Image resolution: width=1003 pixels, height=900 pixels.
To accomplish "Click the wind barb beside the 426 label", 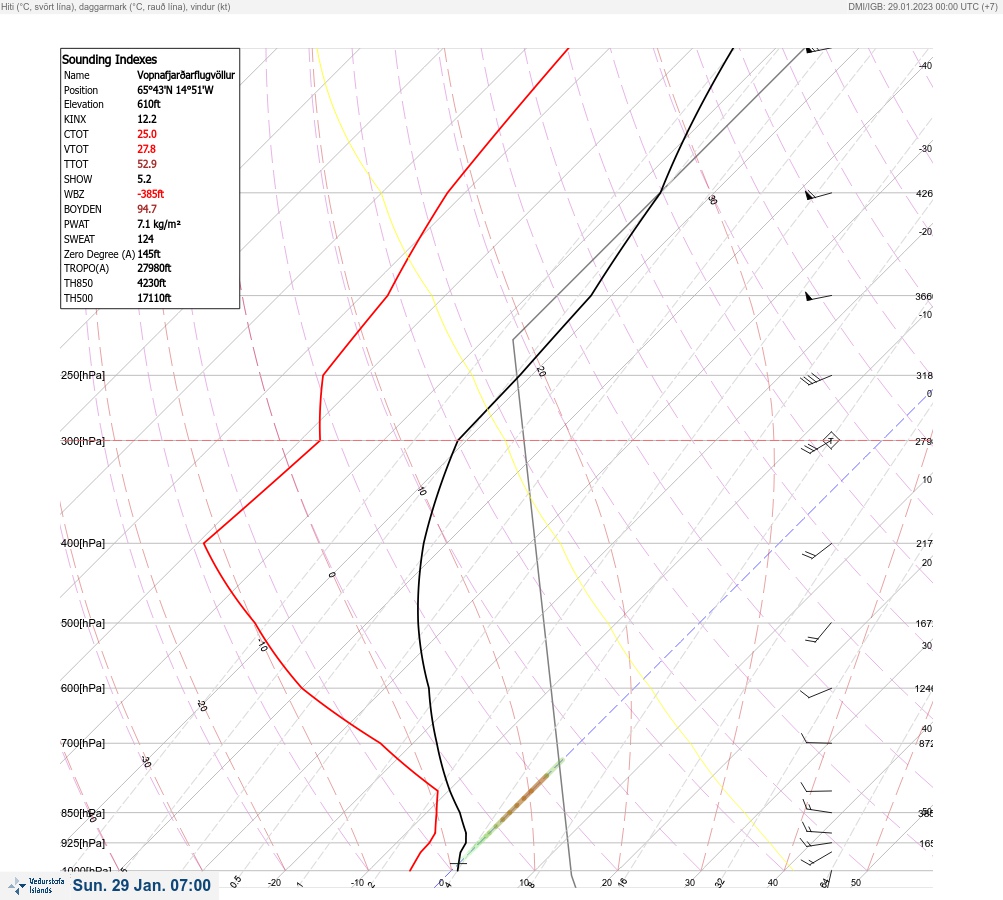I will pos(818,194).
